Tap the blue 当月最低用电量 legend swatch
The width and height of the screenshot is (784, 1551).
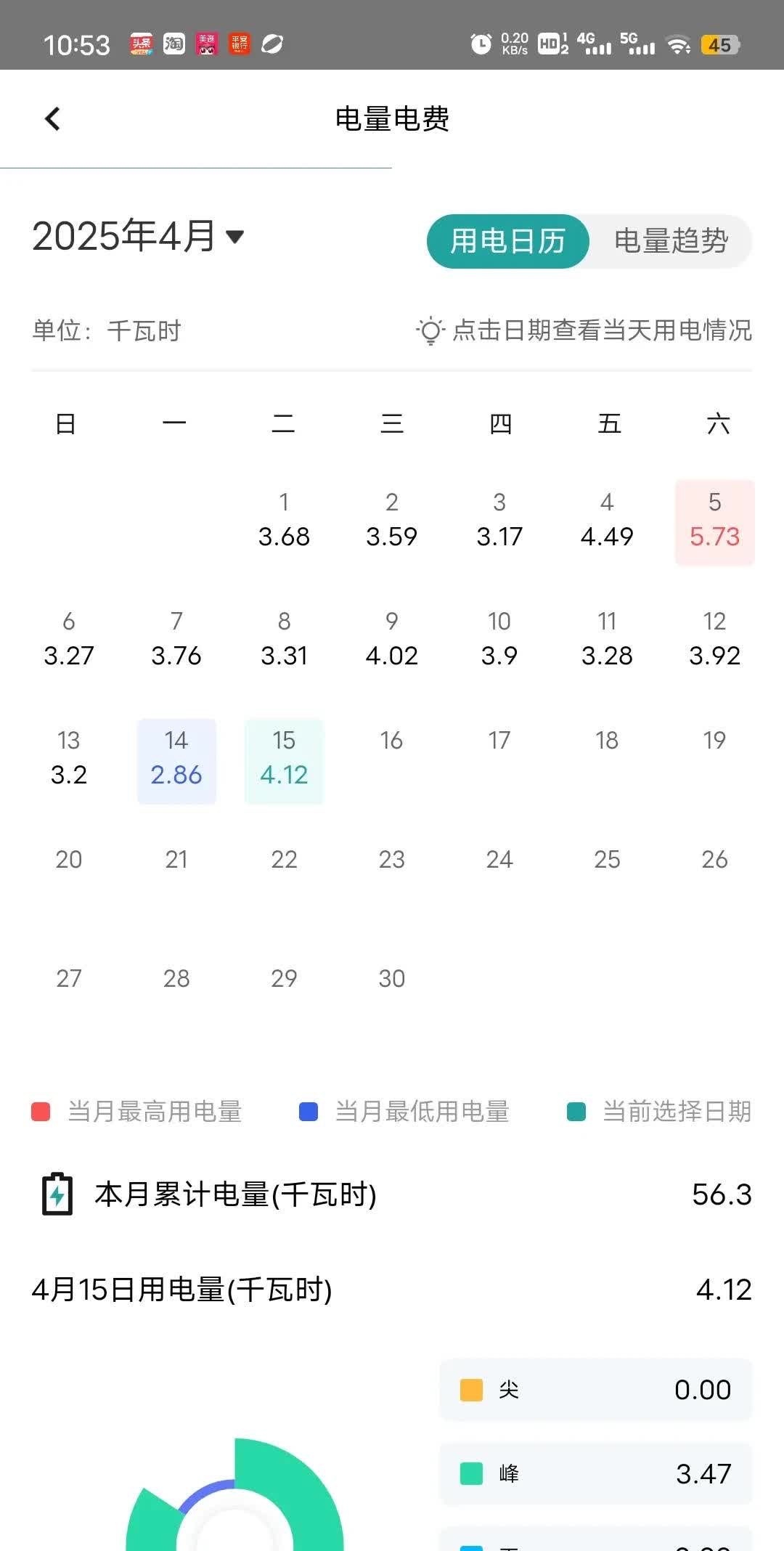[x=309, y=1112]
